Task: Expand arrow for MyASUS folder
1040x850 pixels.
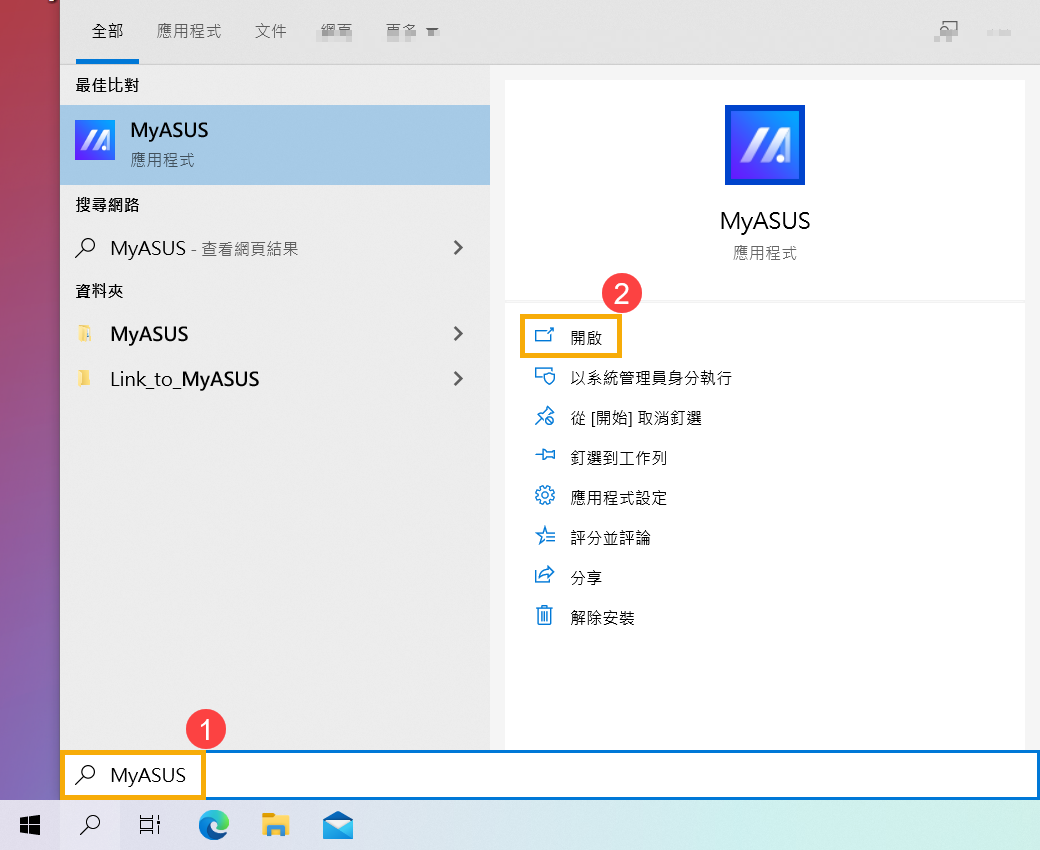Action: [x=458, y=334]
